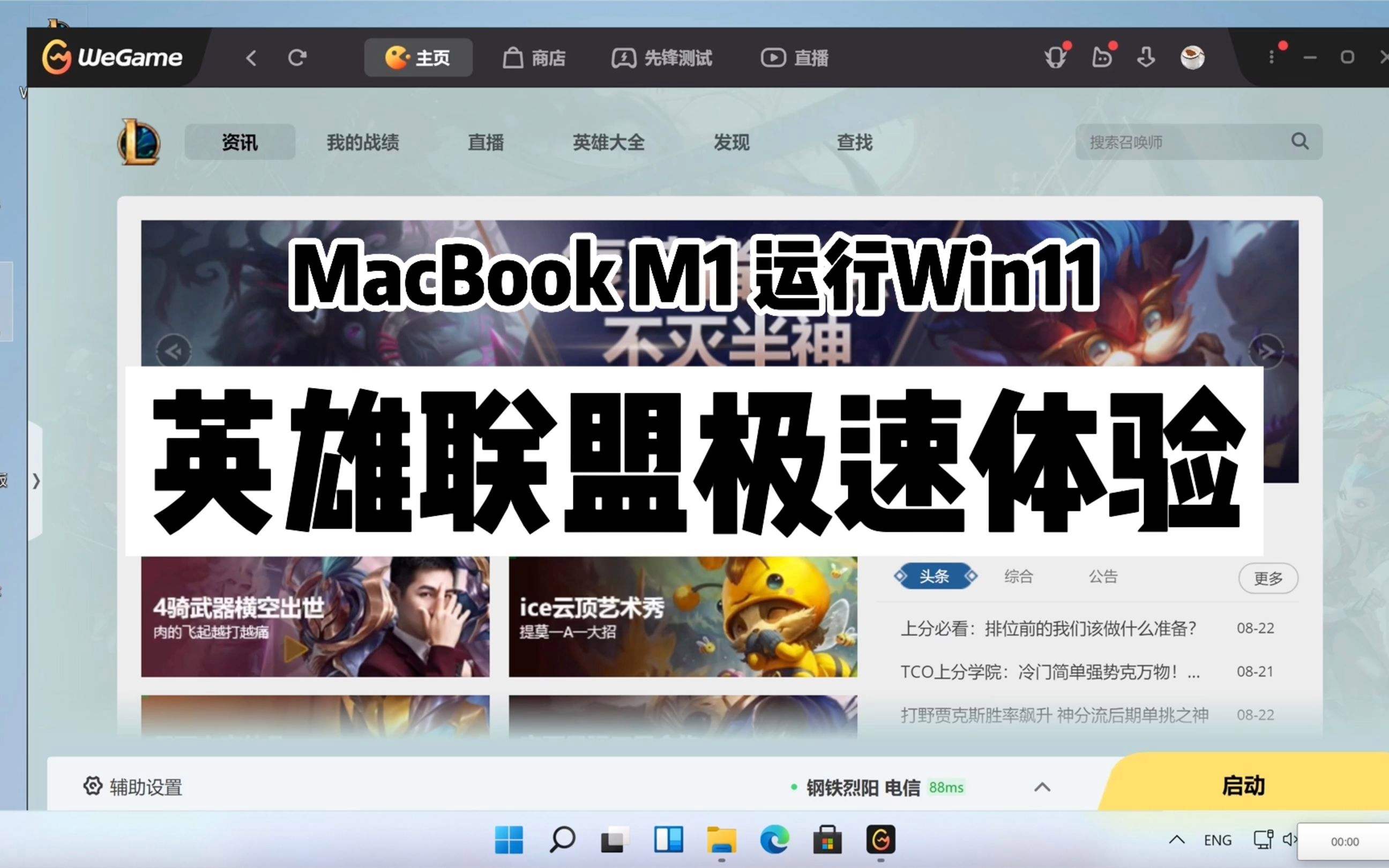Screen dimensions: 1389x868
Task: Open article TCO上分学院：冷门简单强势克万物
Action: tap(1050, 672)
